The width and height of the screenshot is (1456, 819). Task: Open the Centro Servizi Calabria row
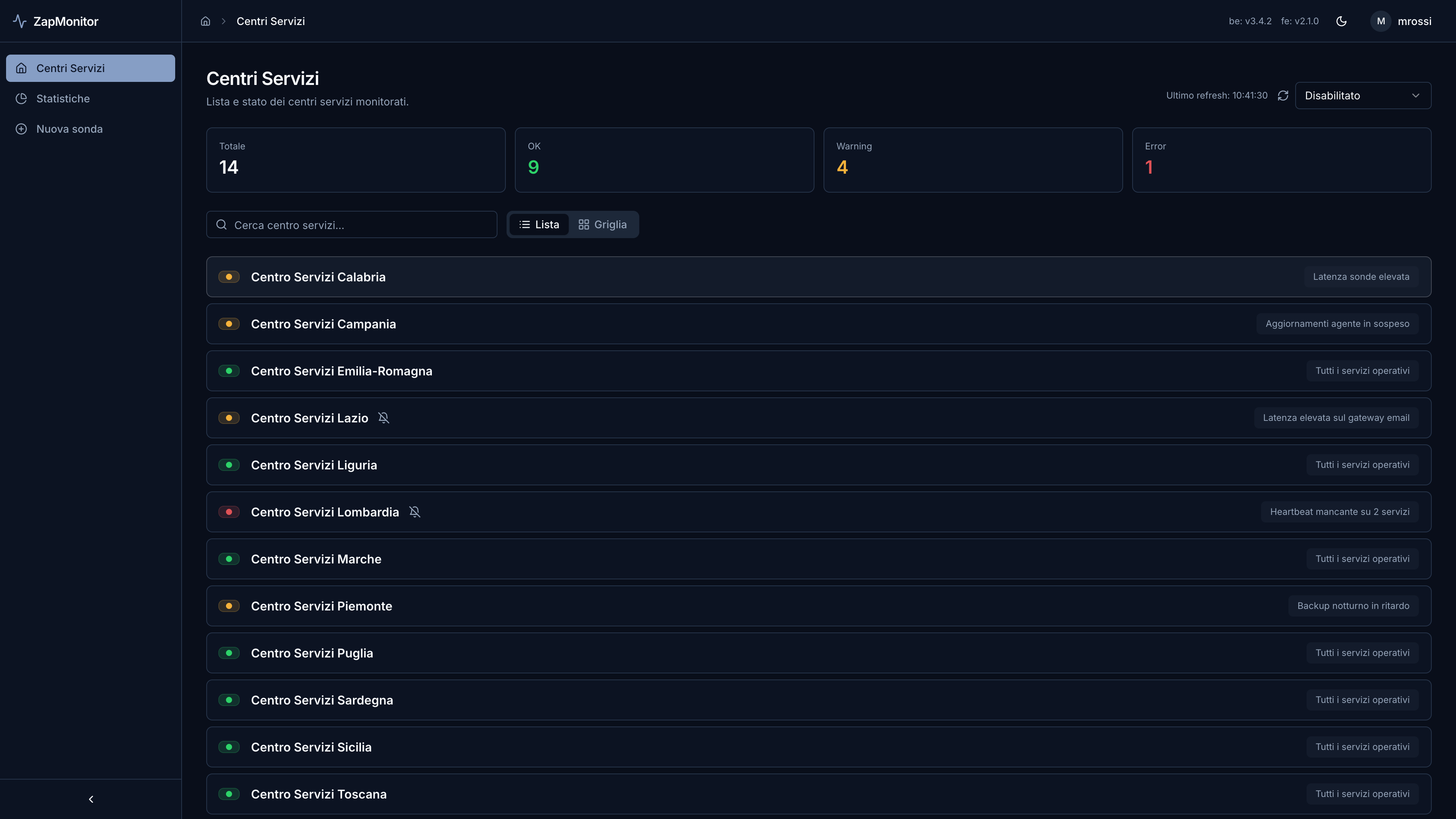(x=819, y=277)
